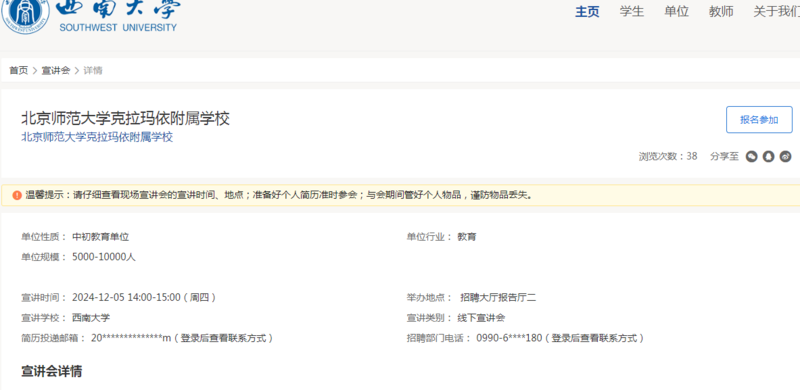Screen dimensions: 800x390
Task: Click the 西南大学 school value
Action: pos(91,318)
